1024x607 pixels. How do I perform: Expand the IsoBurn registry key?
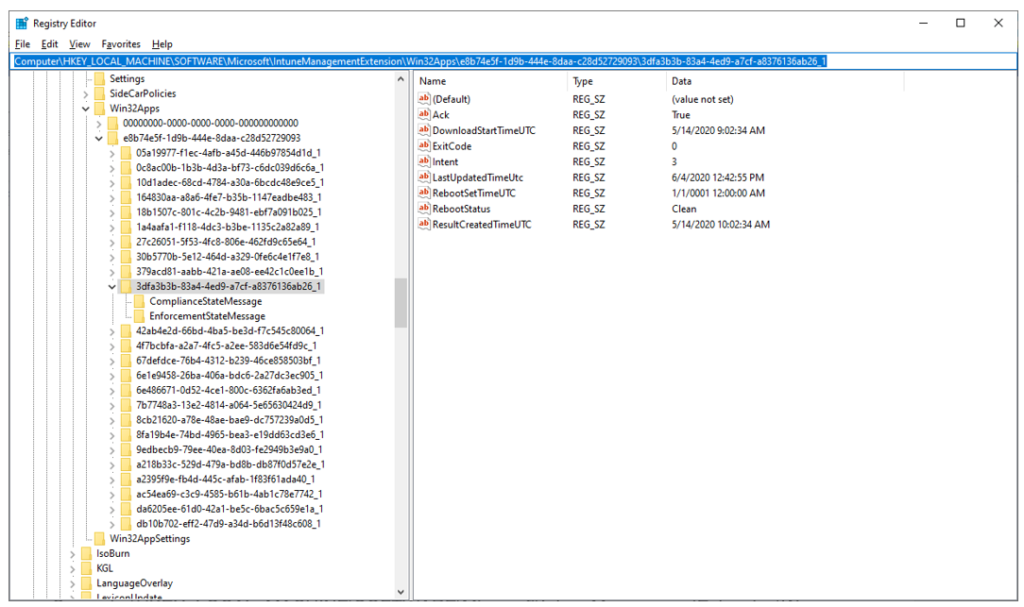(x=73, y=554)
